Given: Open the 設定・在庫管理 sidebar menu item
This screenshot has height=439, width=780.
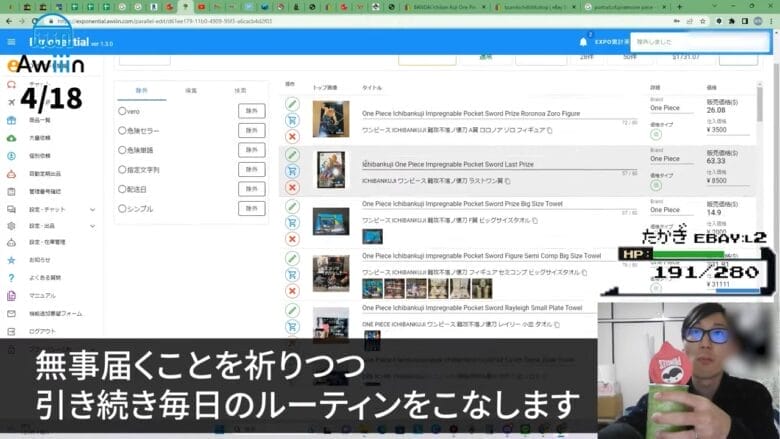Looking at the screenshot, I should [47, 242].
